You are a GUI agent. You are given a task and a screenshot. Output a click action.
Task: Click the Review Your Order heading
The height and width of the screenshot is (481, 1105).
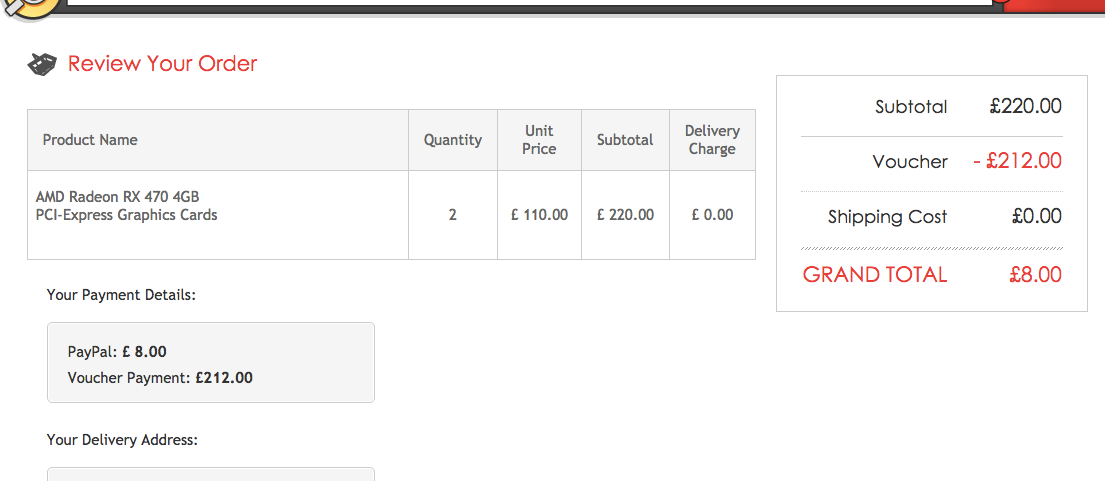(x=162, y=64)
